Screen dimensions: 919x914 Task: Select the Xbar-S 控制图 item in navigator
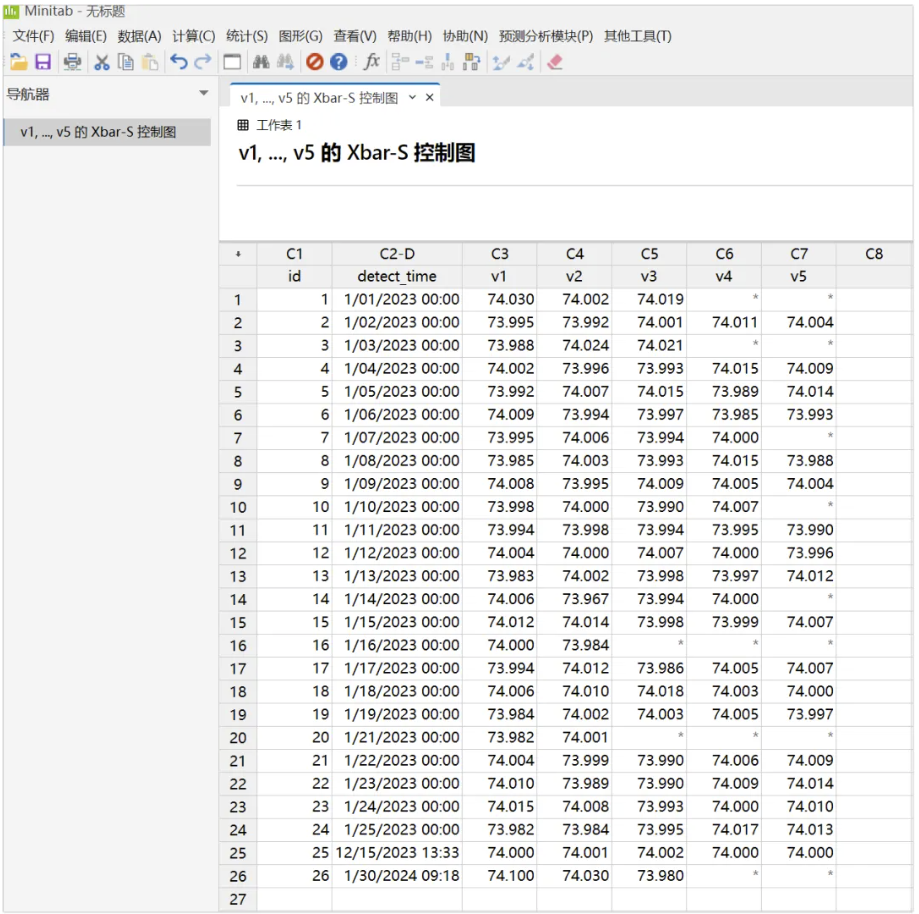tap(98, 132)
